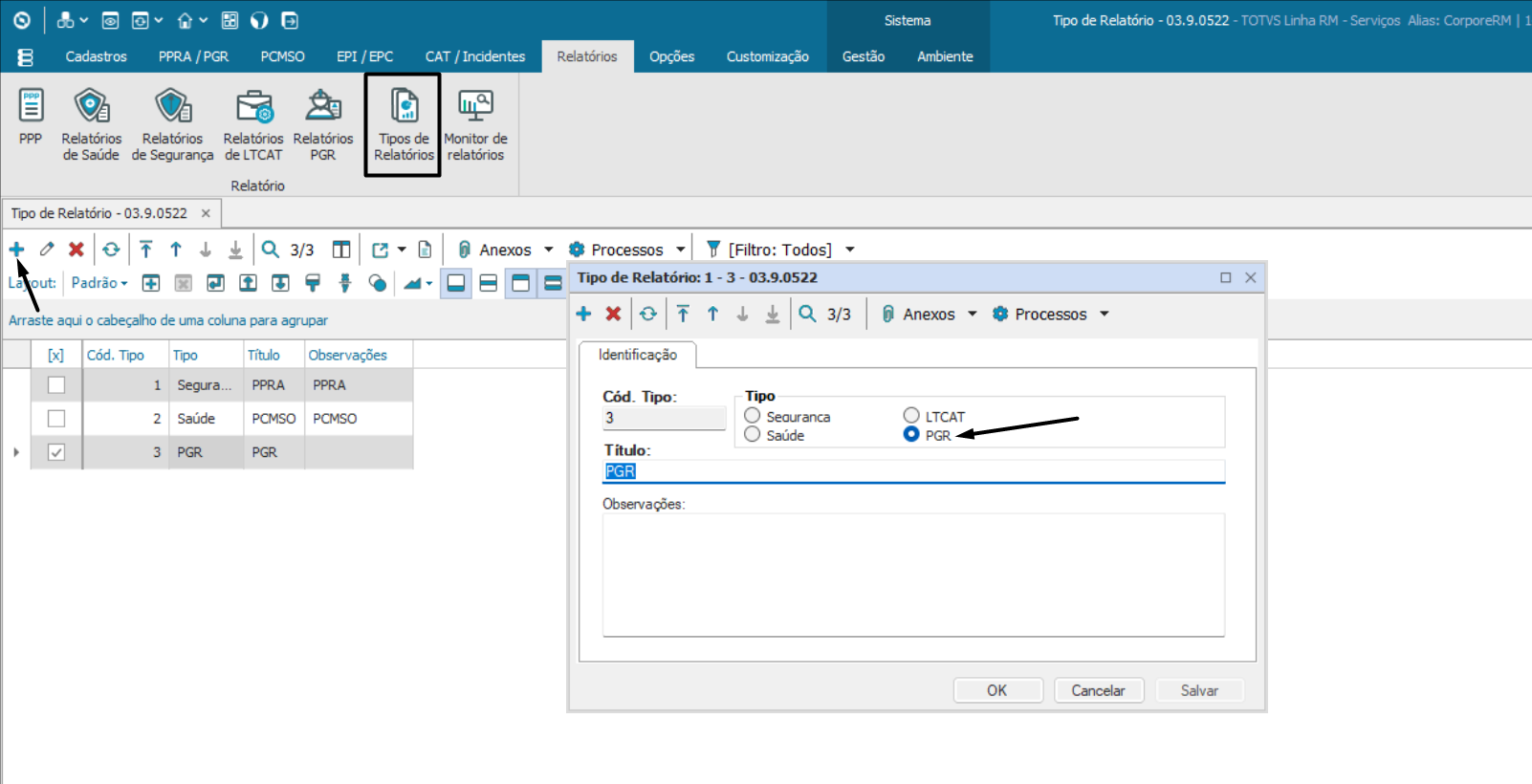
Task: Click Monitor de relatórios icon
Action: (x=475, y=124)
